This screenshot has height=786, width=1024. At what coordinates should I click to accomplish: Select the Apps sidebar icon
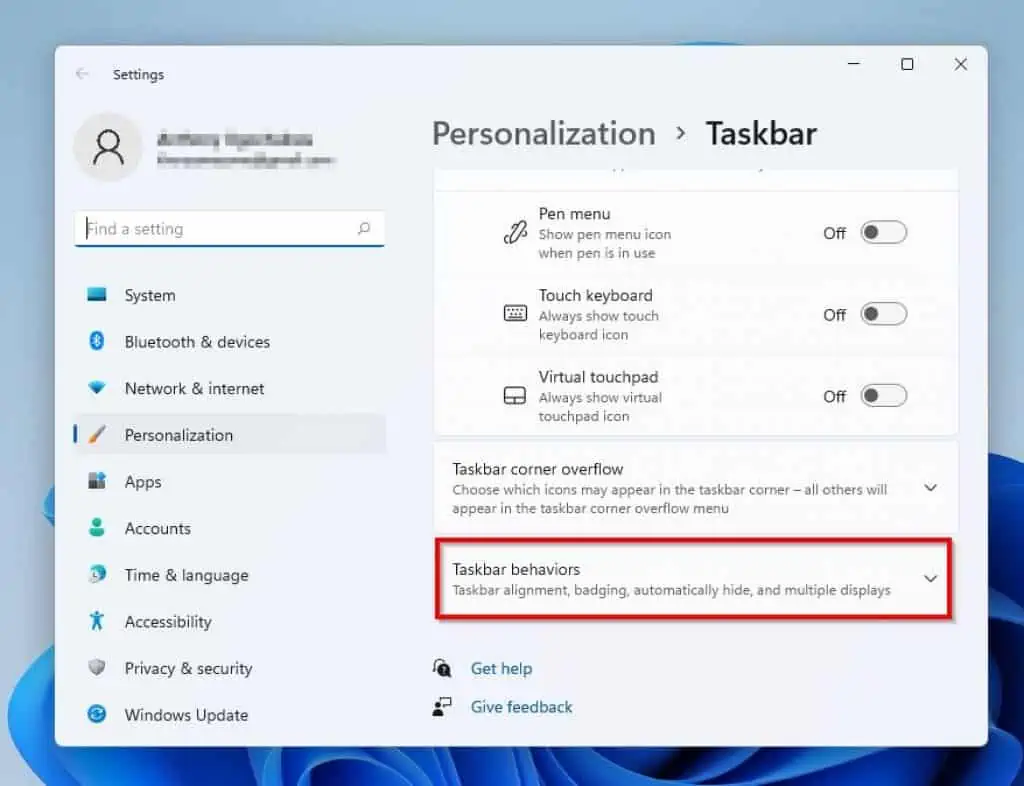[x=96, y=482]
